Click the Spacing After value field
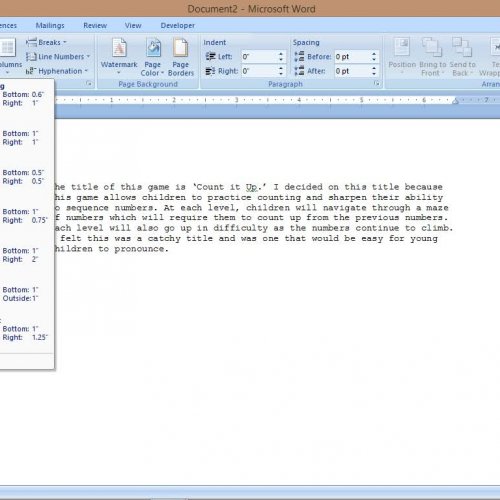 pos(352,71)
